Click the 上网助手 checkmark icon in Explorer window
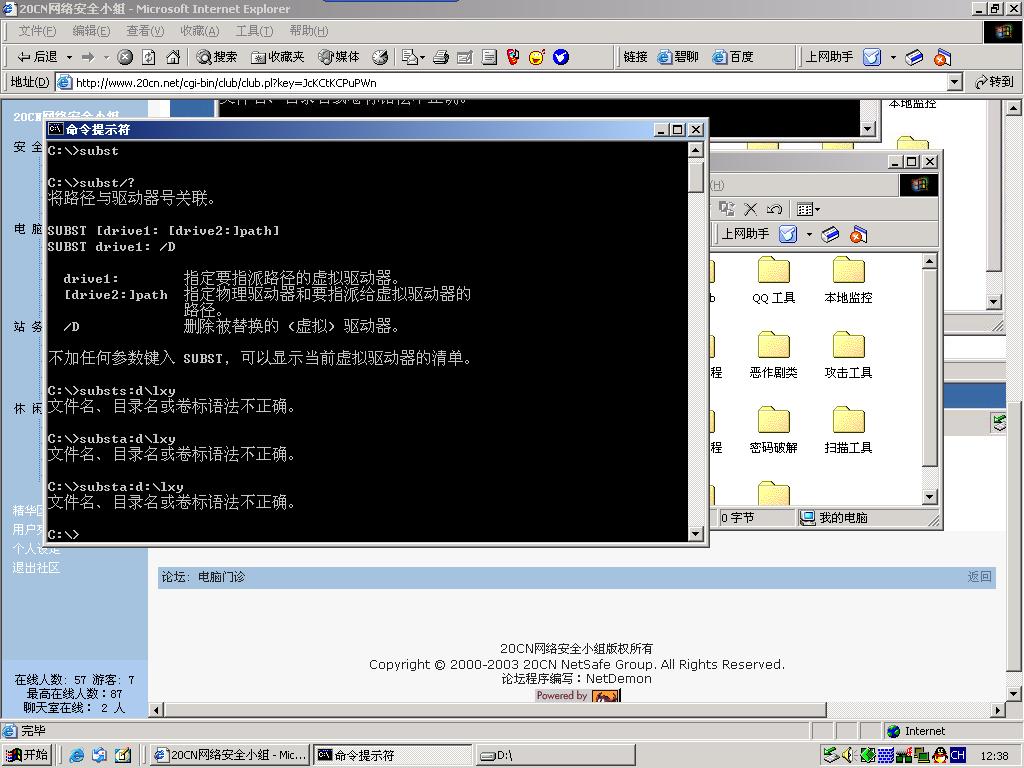This screenshot has height=768, width=1024. (788, 234)
